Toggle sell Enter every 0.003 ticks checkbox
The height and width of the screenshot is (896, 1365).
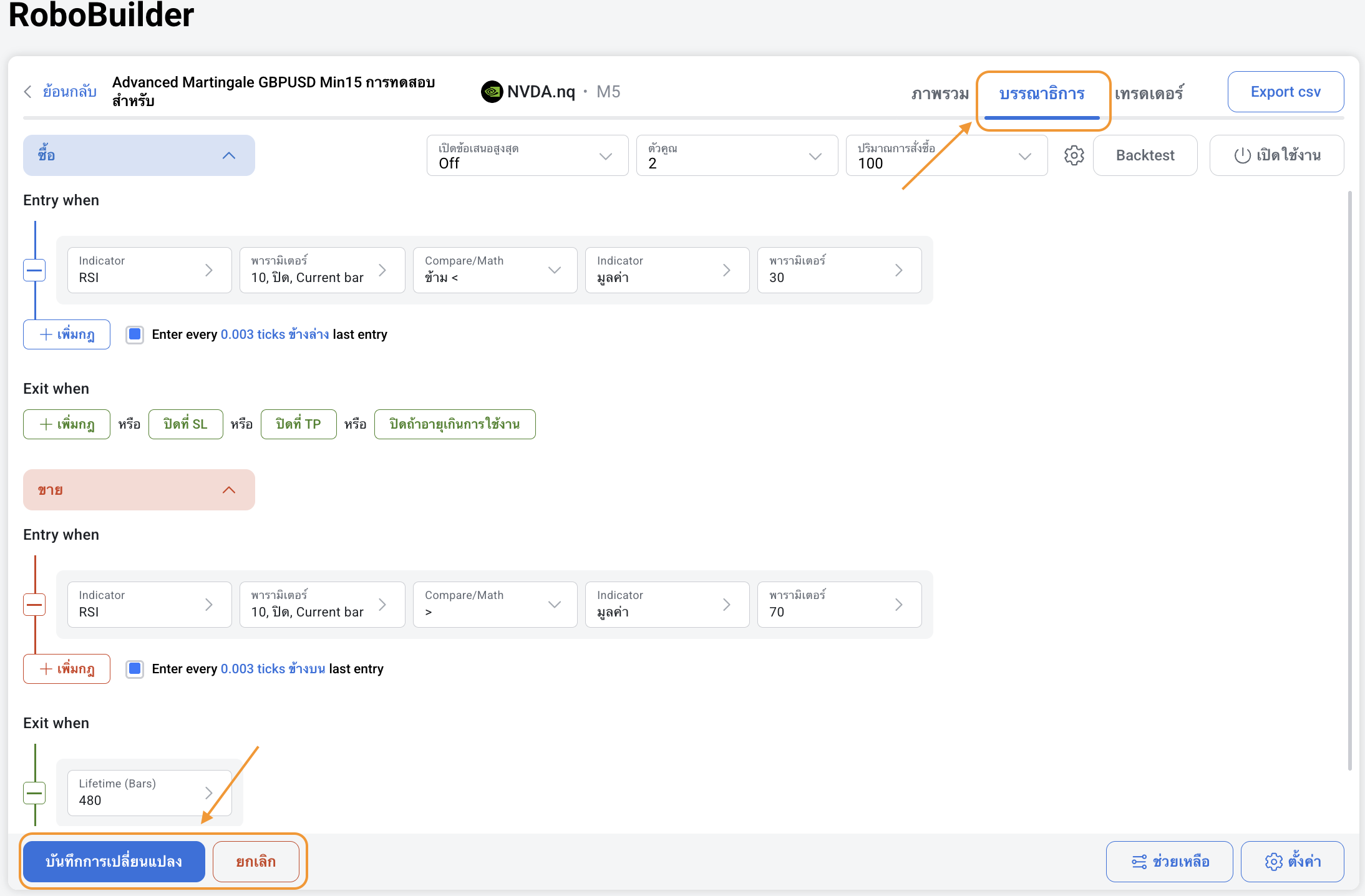pyautogui.click(x=135, y=669)
